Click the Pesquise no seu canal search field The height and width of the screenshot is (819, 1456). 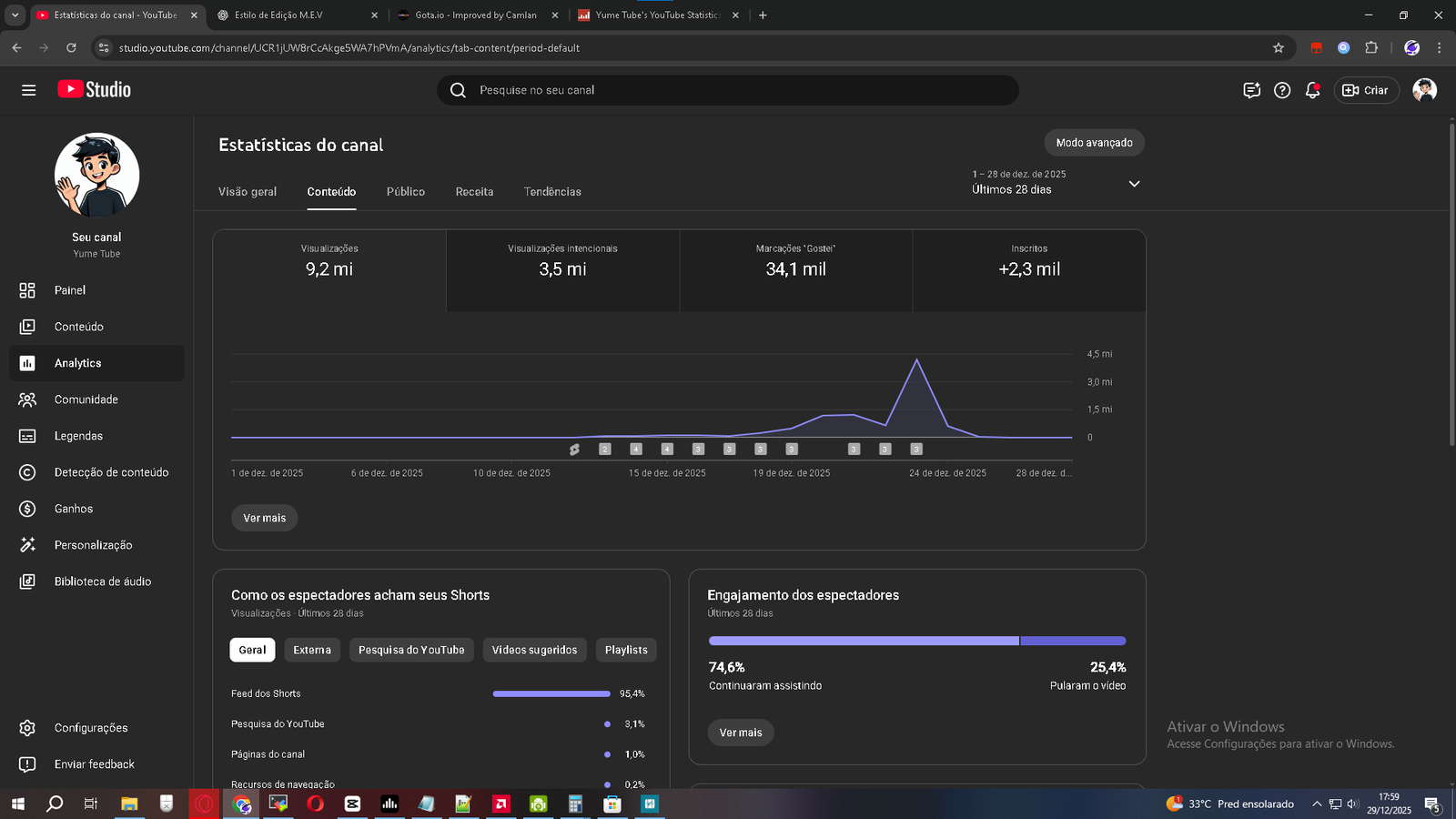point(728,90)
